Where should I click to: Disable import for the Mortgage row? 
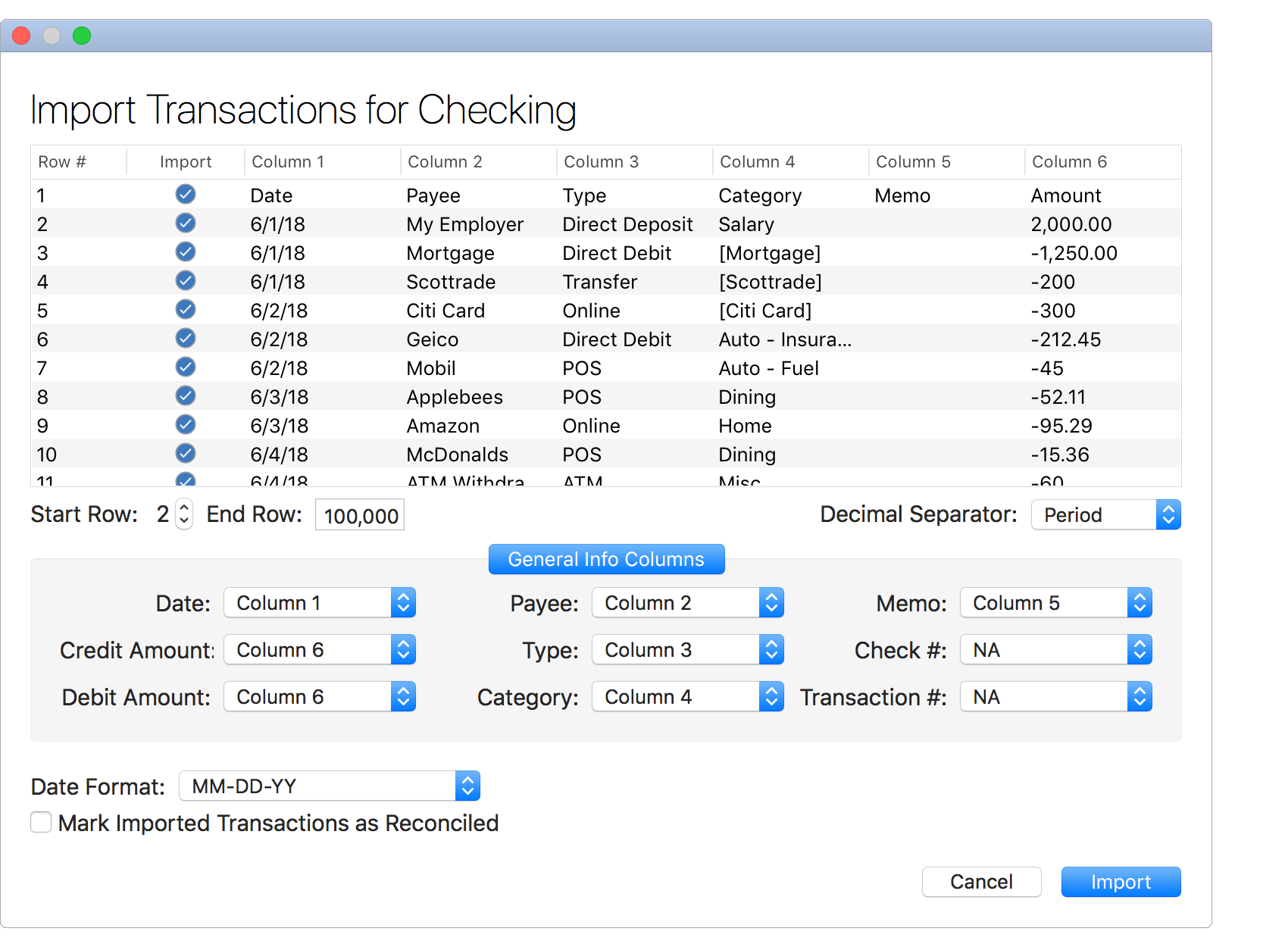coord(186,252)
